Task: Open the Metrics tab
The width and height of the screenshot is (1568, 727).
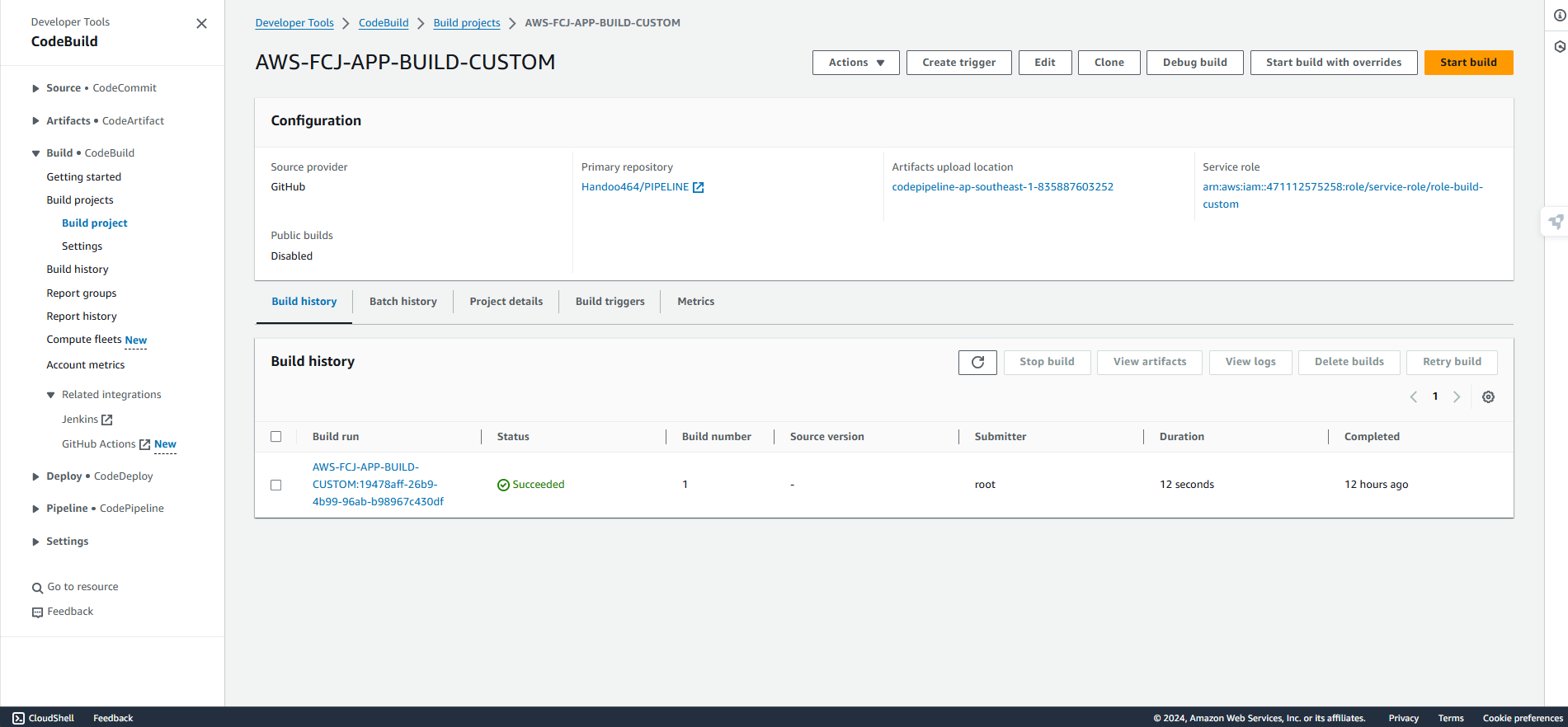Action: coord(695,302)
